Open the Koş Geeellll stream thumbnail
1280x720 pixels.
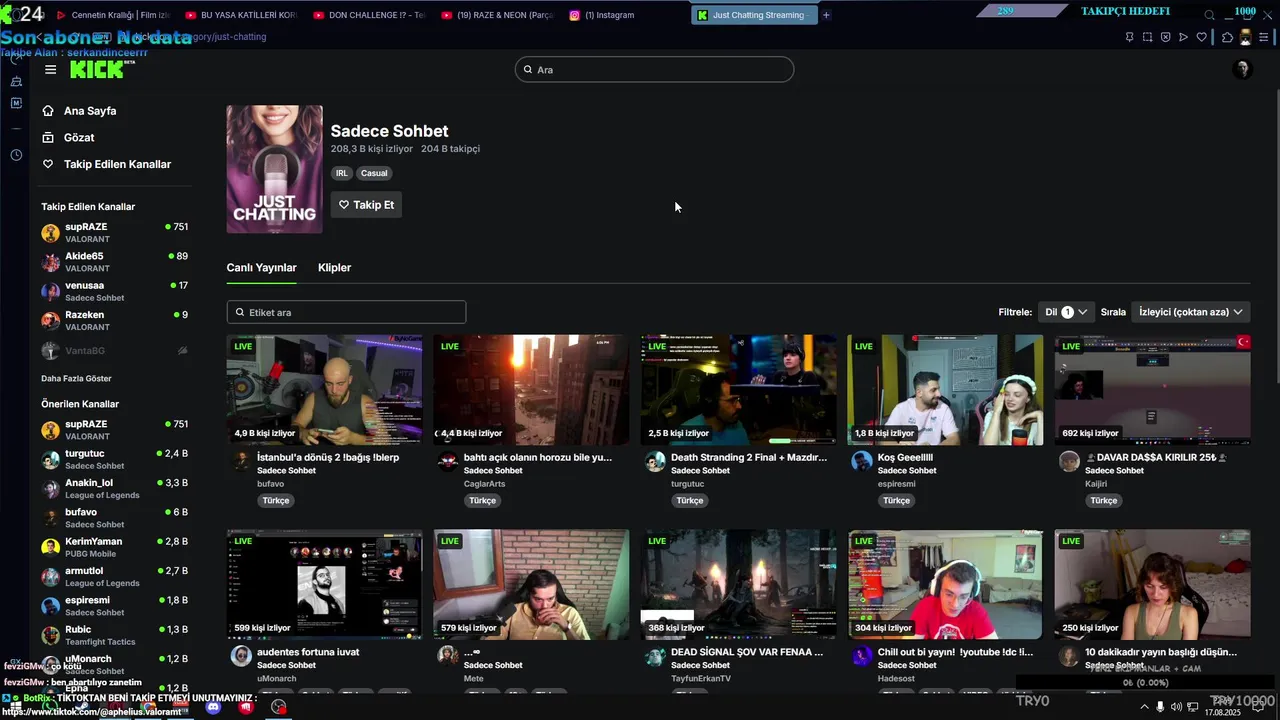(945, 390)
